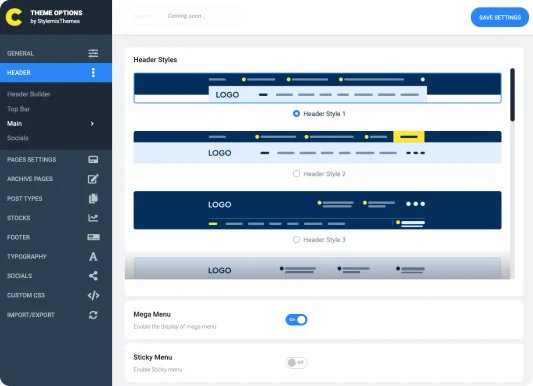
Task: Click the Header Styles list scrollbar
Action: click(x=512, y=95)
